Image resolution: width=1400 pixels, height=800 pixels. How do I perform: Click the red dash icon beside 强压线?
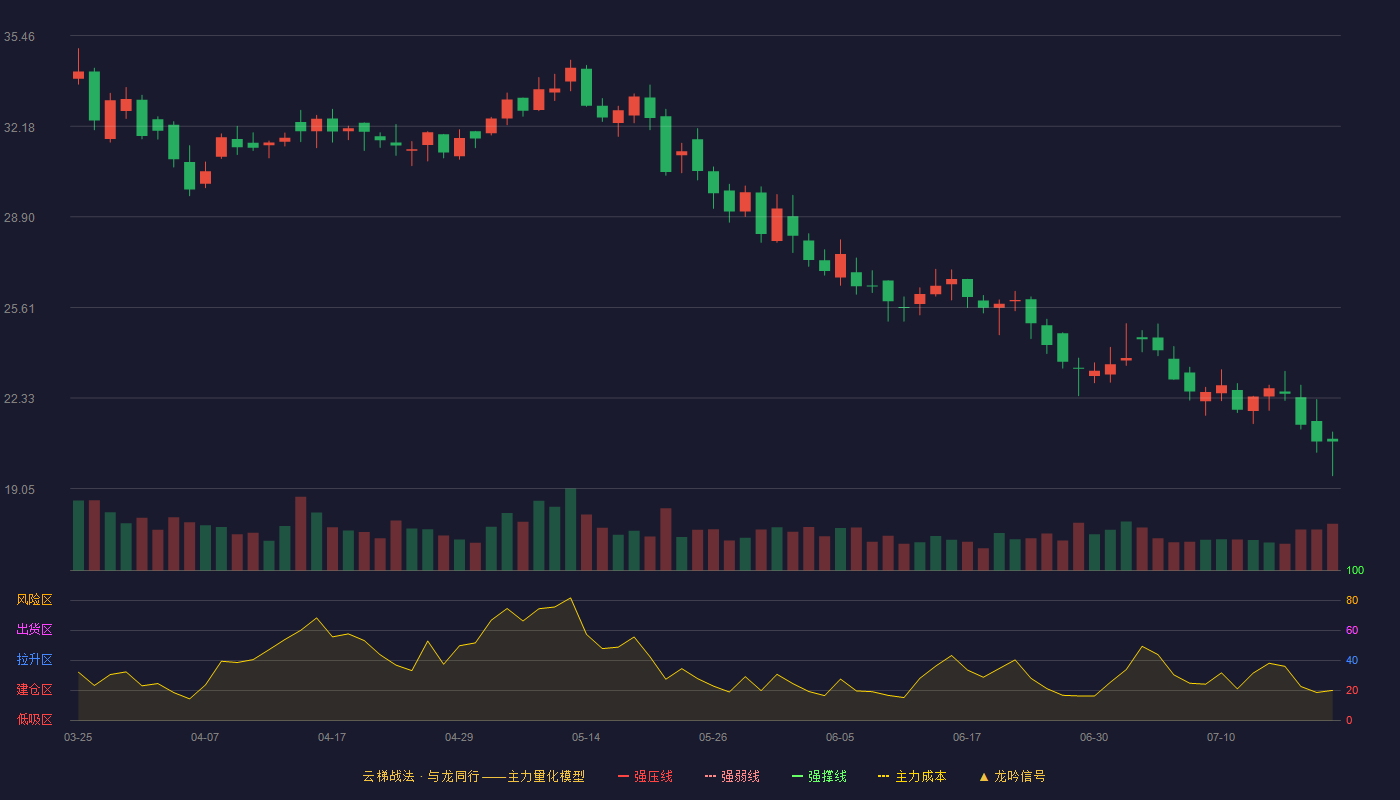623,776
